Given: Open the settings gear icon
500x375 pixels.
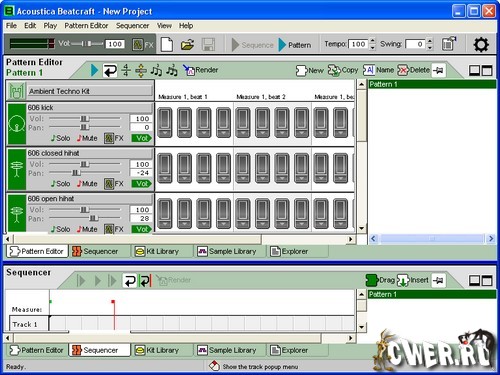Looking at the screenshot, I should 481,44.
